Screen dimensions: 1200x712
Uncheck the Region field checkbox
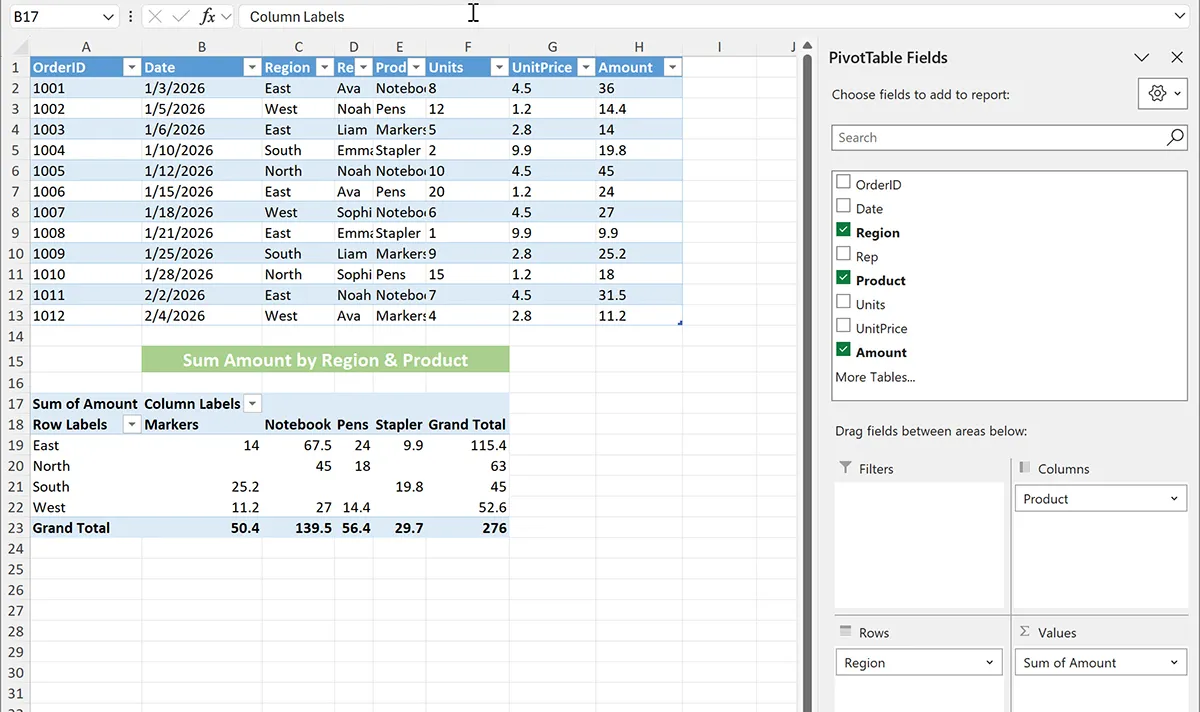843,232
